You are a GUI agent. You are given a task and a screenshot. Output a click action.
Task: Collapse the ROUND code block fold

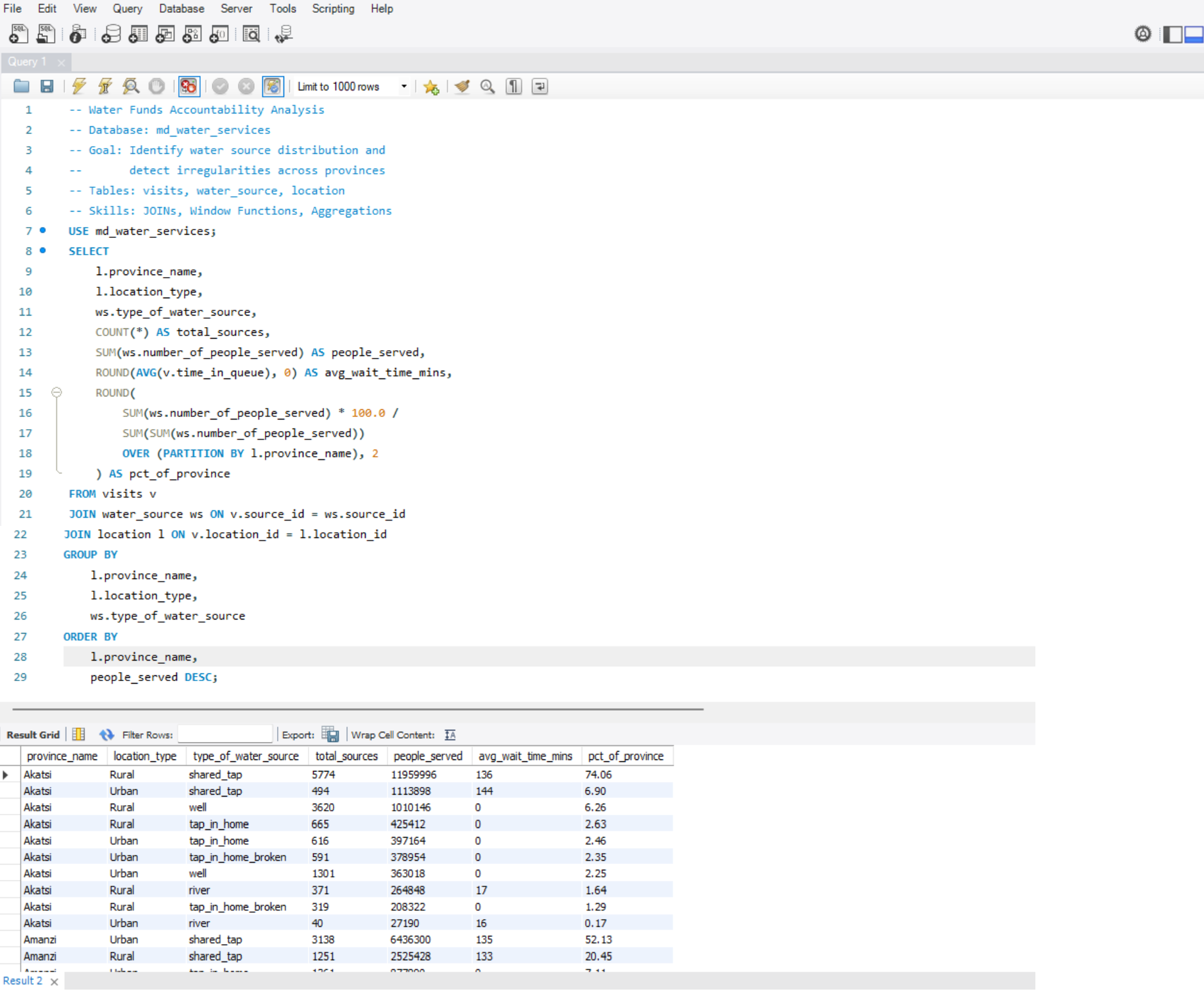58,392
